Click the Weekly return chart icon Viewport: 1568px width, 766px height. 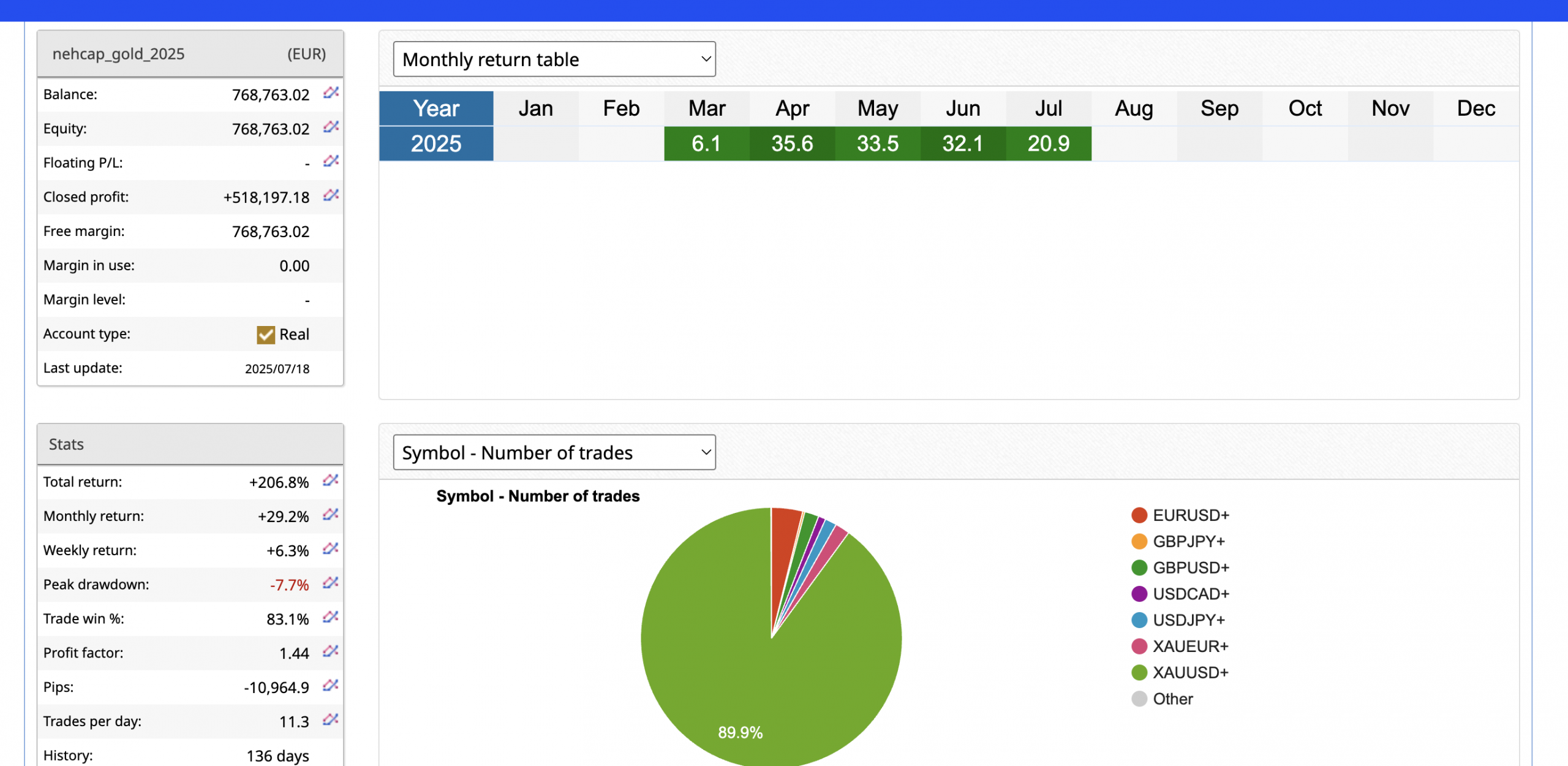331,549
